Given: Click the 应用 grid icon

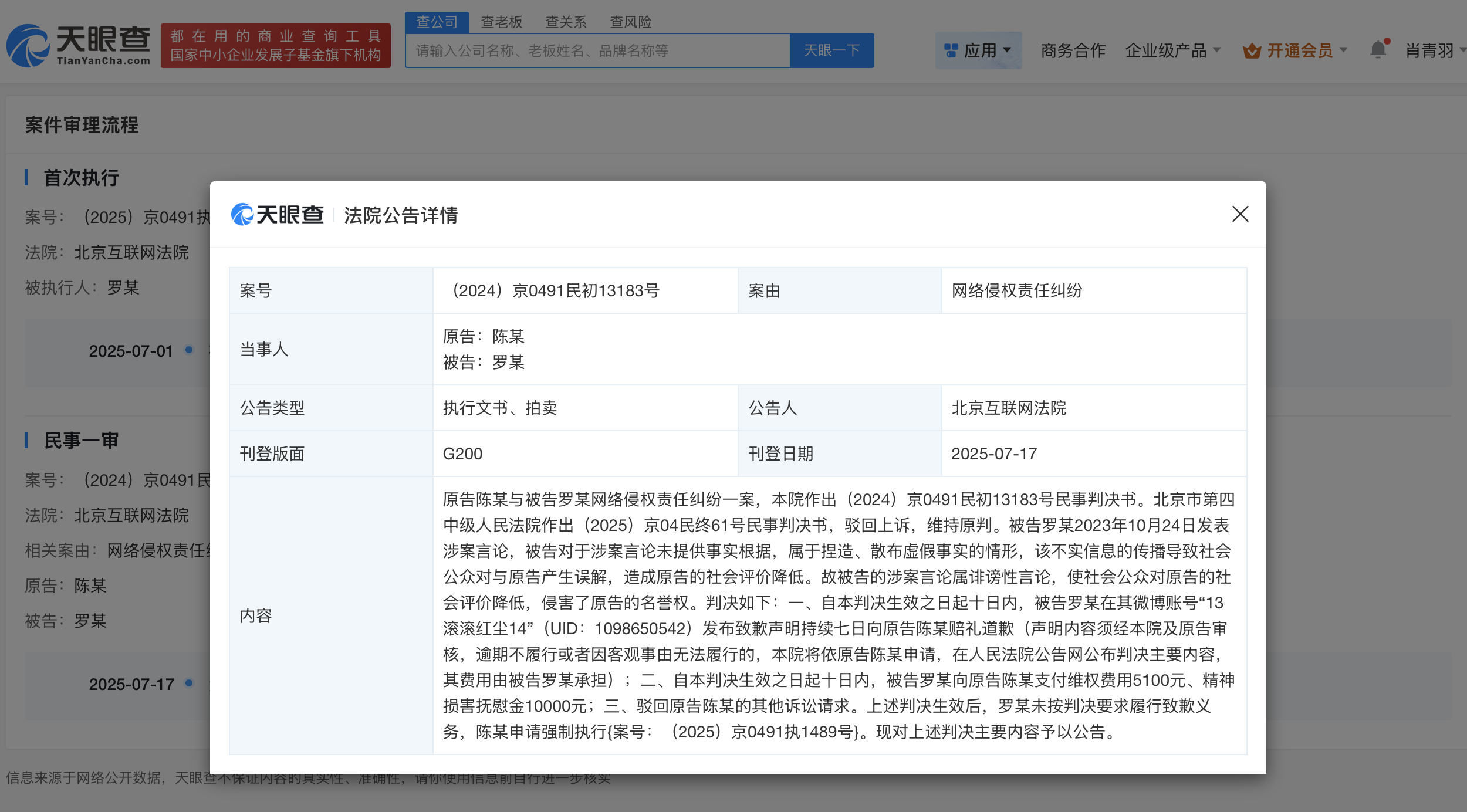Looking at the screenshot, I should [x=951, y=50].
